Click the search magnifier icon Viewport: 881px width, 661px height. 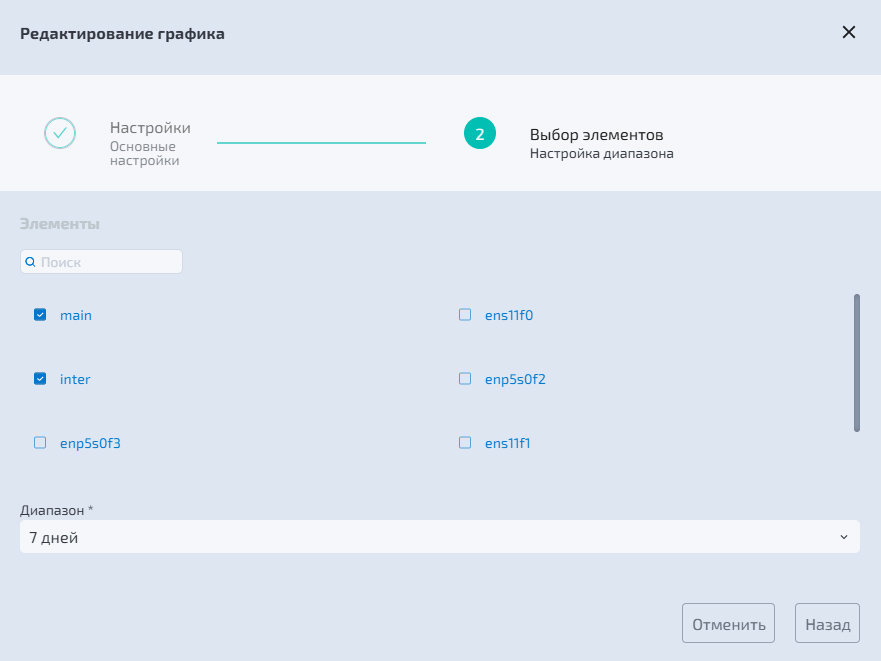click(30, 262)
